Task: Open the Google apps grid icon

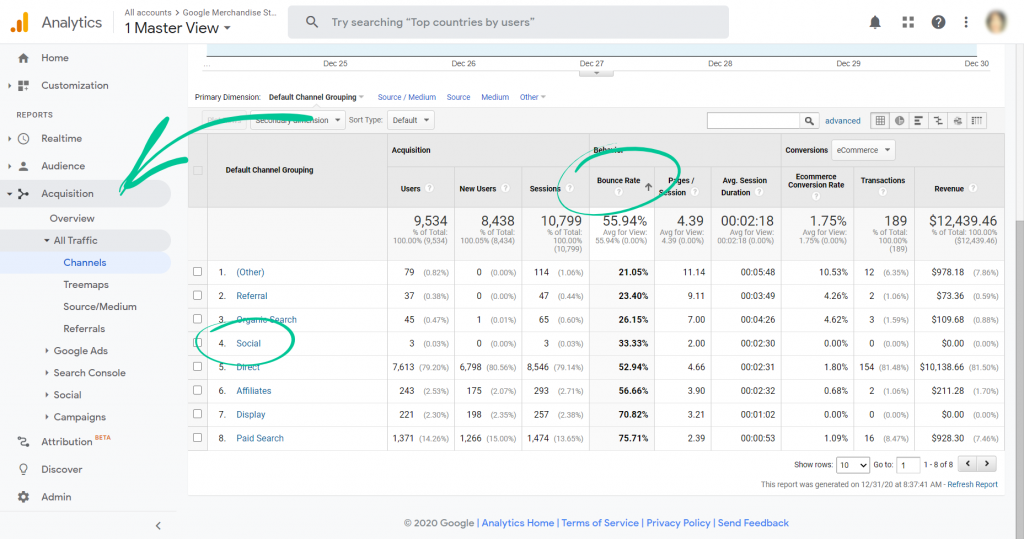Action: coord(908,22)
